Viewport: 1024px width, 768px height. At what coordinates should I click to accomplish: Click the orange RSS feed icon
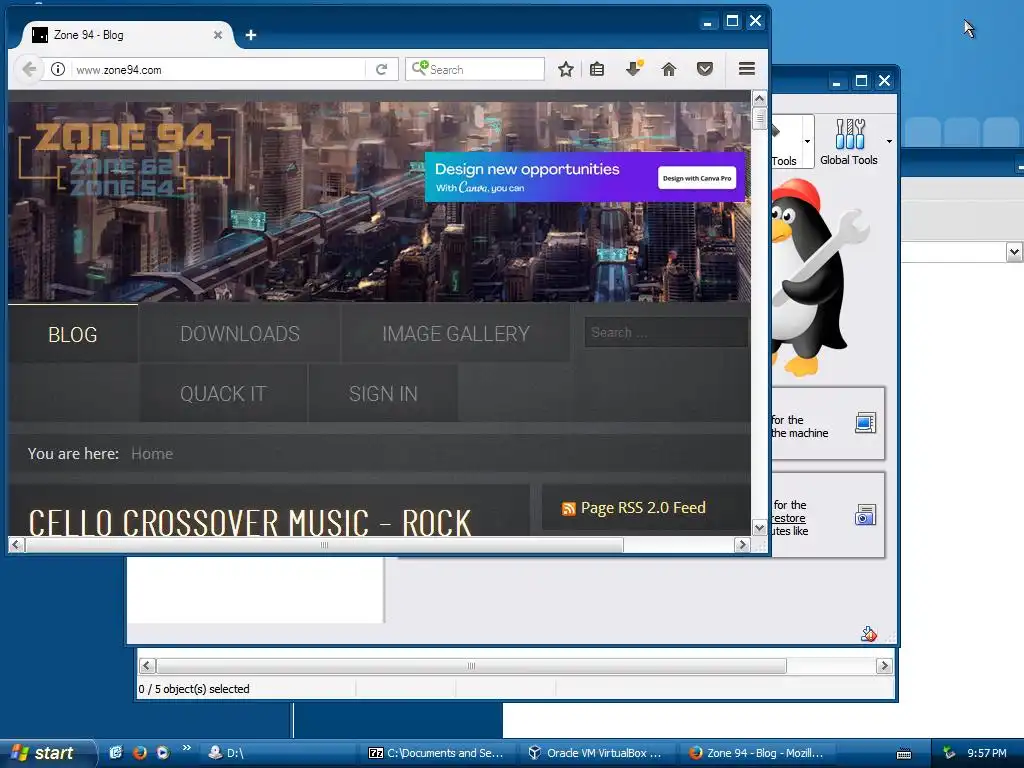568,509
